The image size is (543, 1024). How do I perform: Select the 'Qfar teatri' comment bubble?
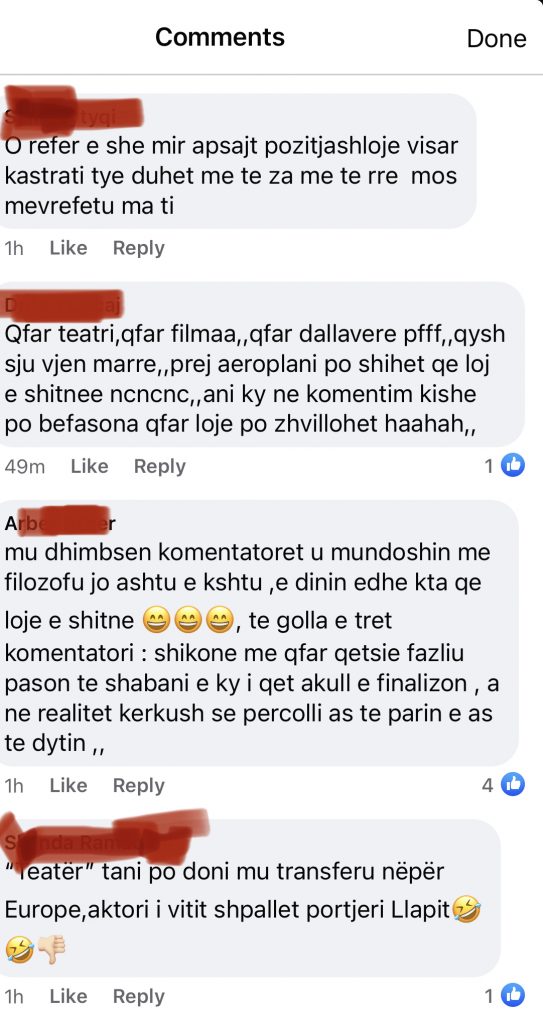[264, 364]
